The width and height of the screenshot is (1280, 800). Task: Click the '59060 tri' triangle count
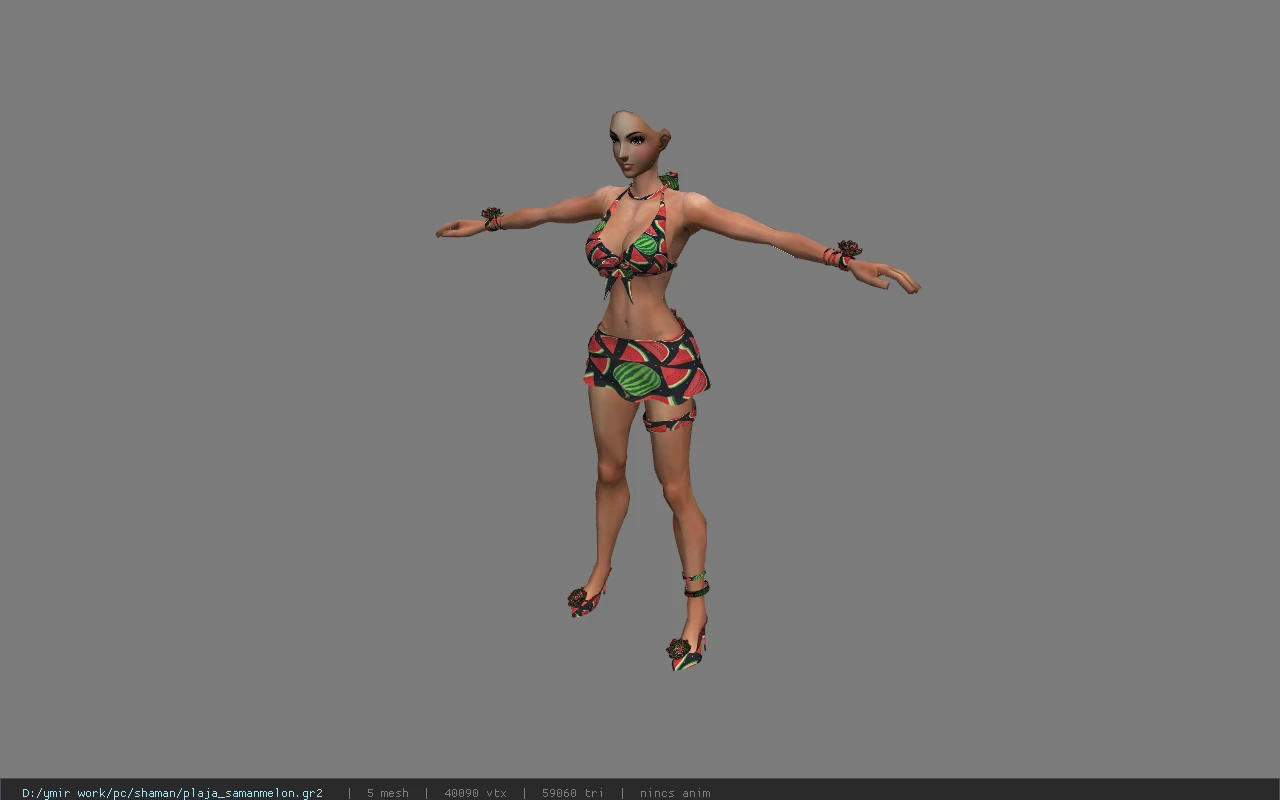point(573,793)
